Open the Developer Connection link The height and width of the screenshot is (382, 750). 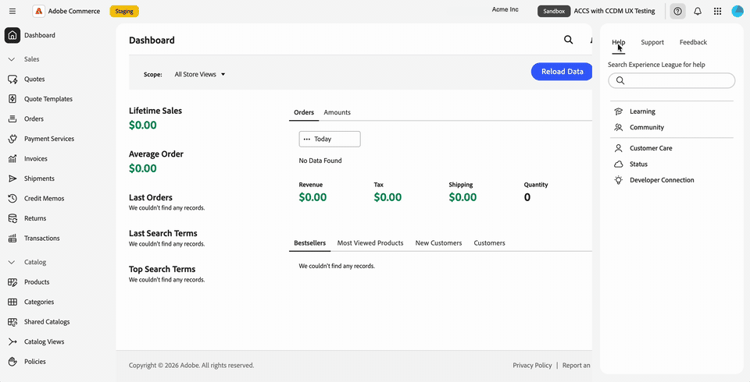pos(662,180)
